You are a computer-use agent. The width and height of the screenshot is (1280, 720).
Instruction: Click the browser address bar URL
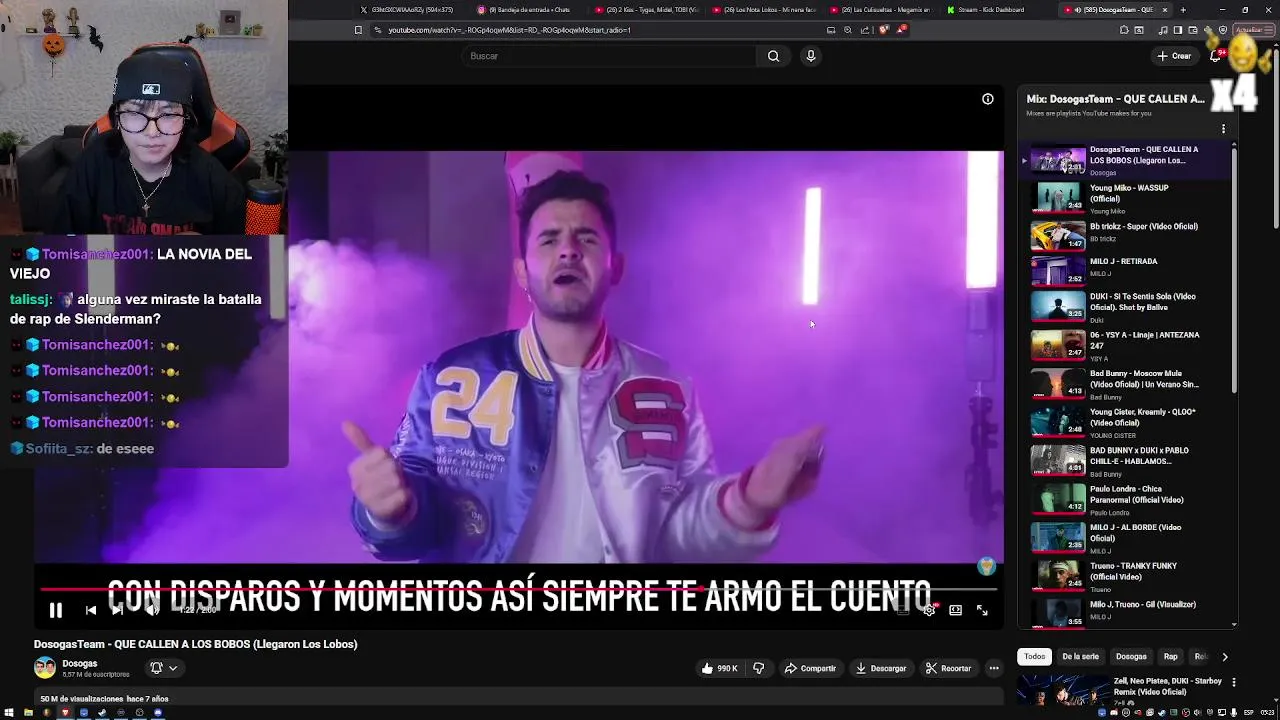click(x=509, y=30)
